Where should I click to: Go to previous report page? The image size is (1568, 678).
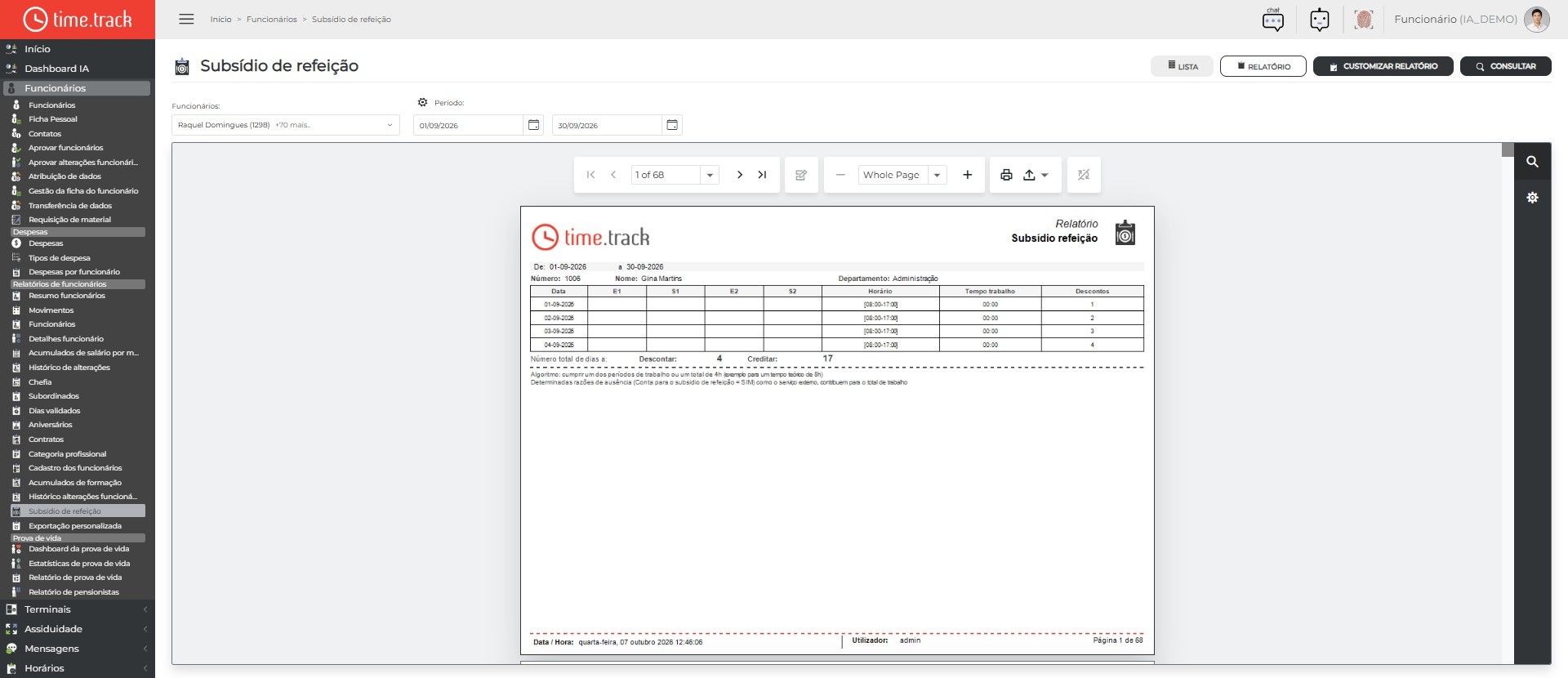[x=613, y=175]
